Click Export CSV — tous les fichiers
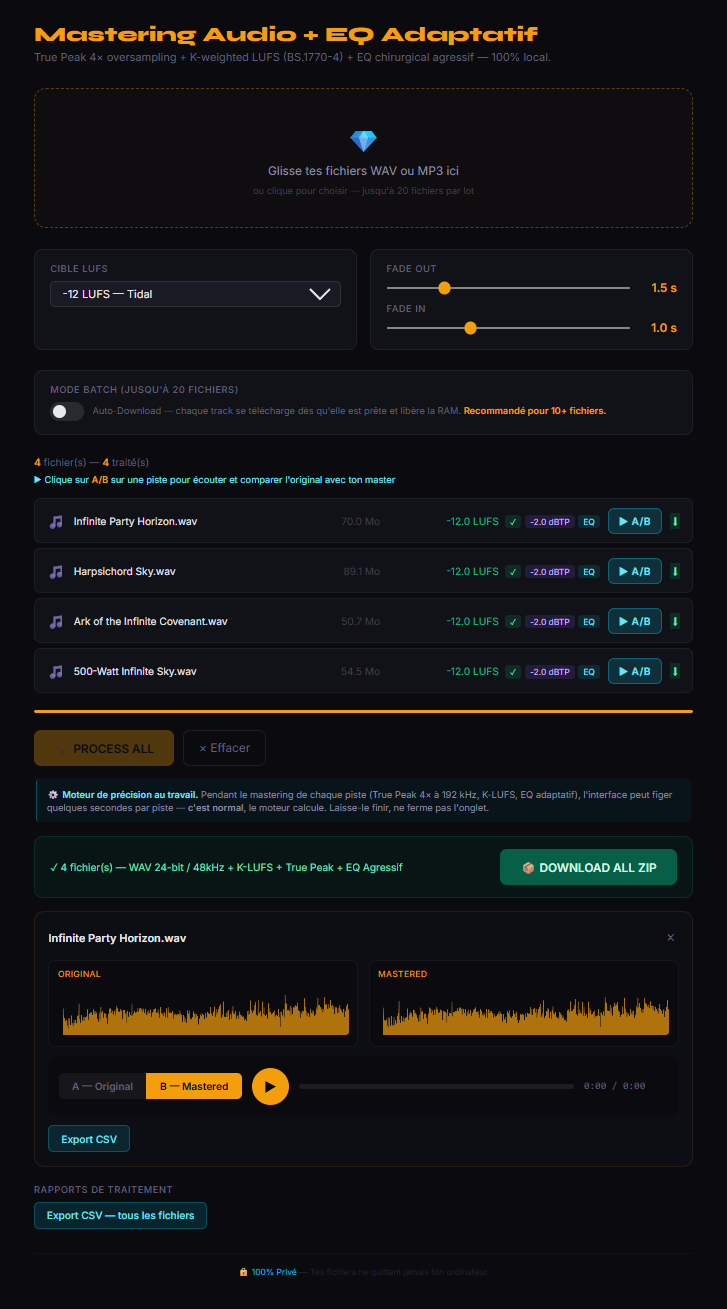727x1309 pixels. coord(120,1215)
